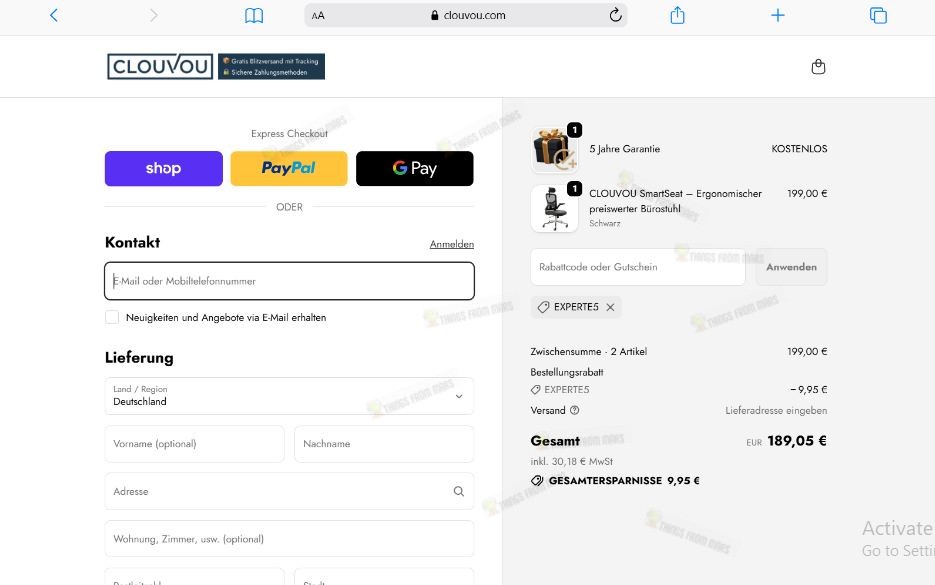Click the Gesamt price 189,05 €
The width and height of the screenshot is (935, 585).
pos(797,441)
